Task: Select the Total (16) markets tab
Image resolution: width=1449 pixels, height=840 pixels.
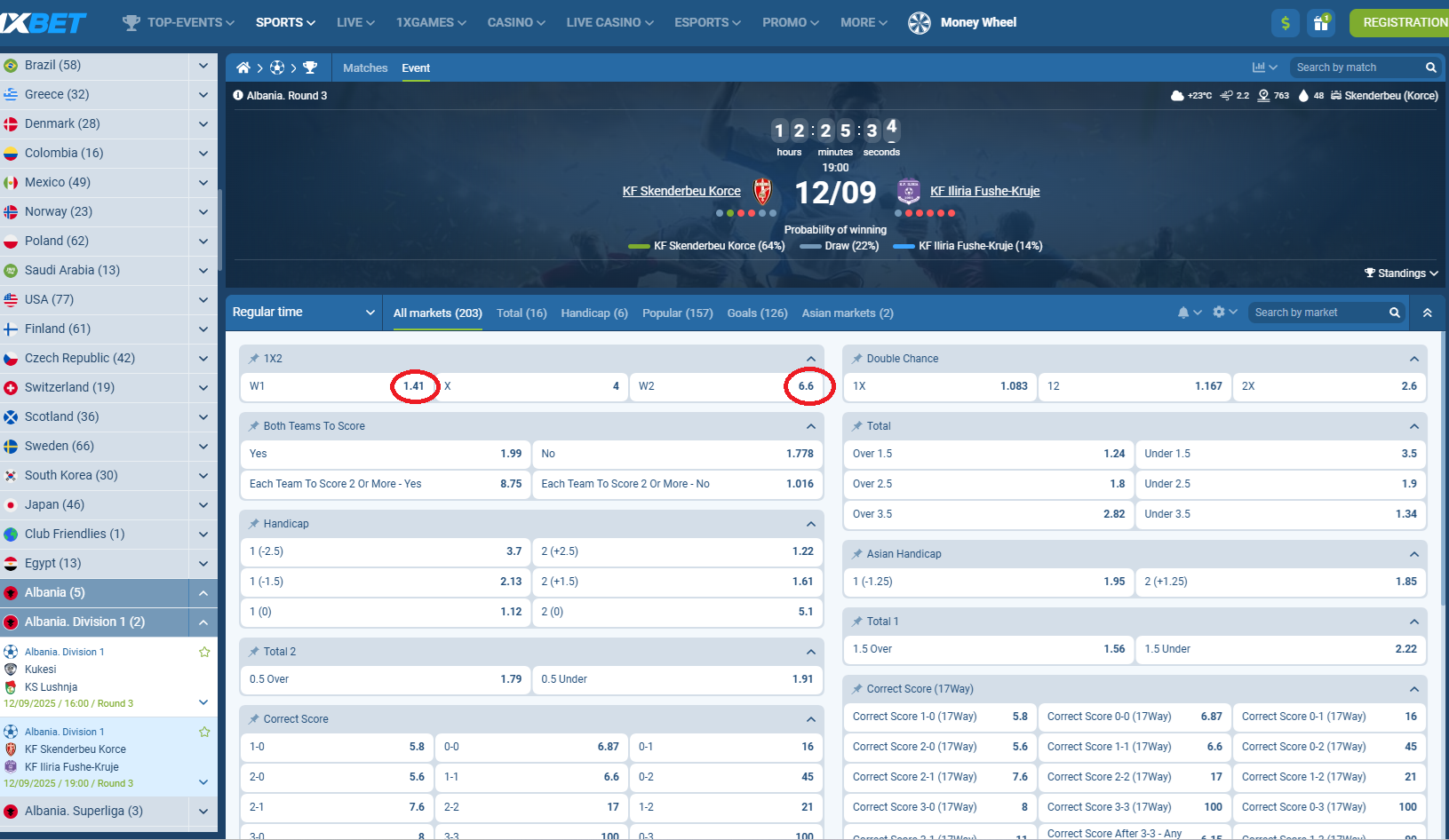Action: [521, 313]
